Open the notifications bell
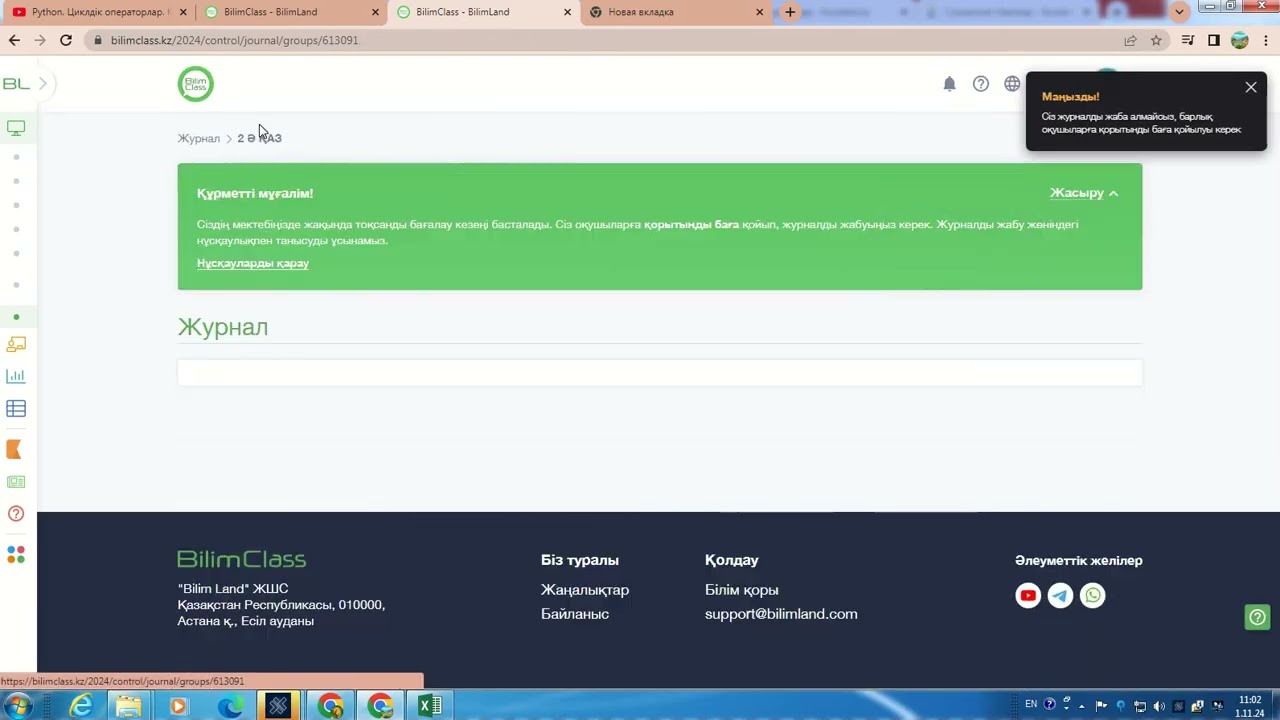 [950, 84]
